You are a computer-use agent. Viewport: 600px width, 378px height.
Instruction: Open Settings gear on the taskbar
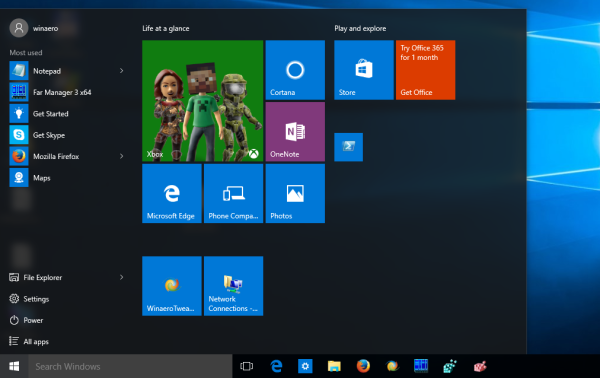point(305,366)
